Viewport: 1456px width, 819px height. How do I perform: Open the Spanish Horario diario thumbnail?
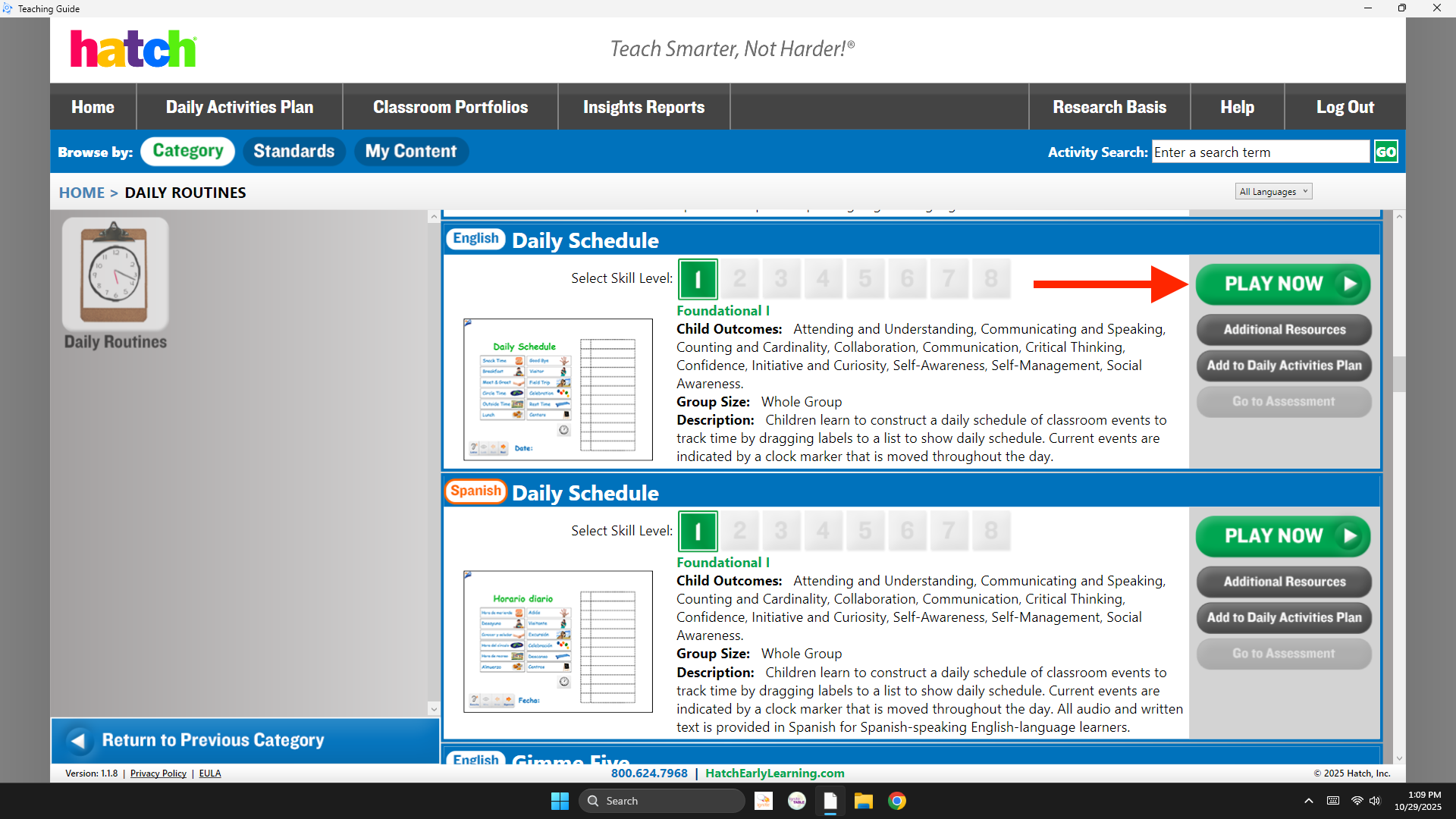click(x=558, y=642)
